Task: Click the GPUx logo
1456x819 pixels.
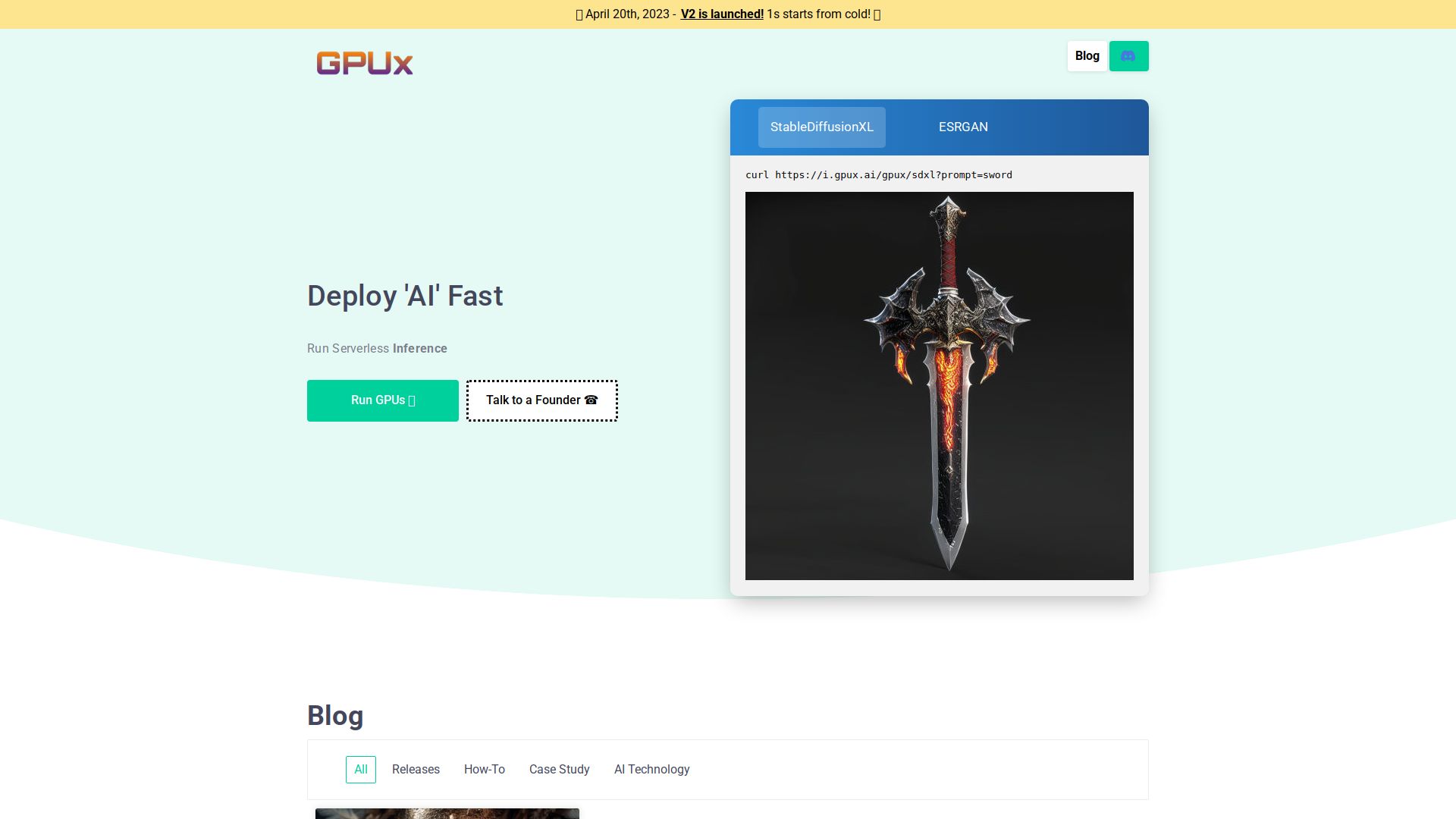Action: point(365,64)
